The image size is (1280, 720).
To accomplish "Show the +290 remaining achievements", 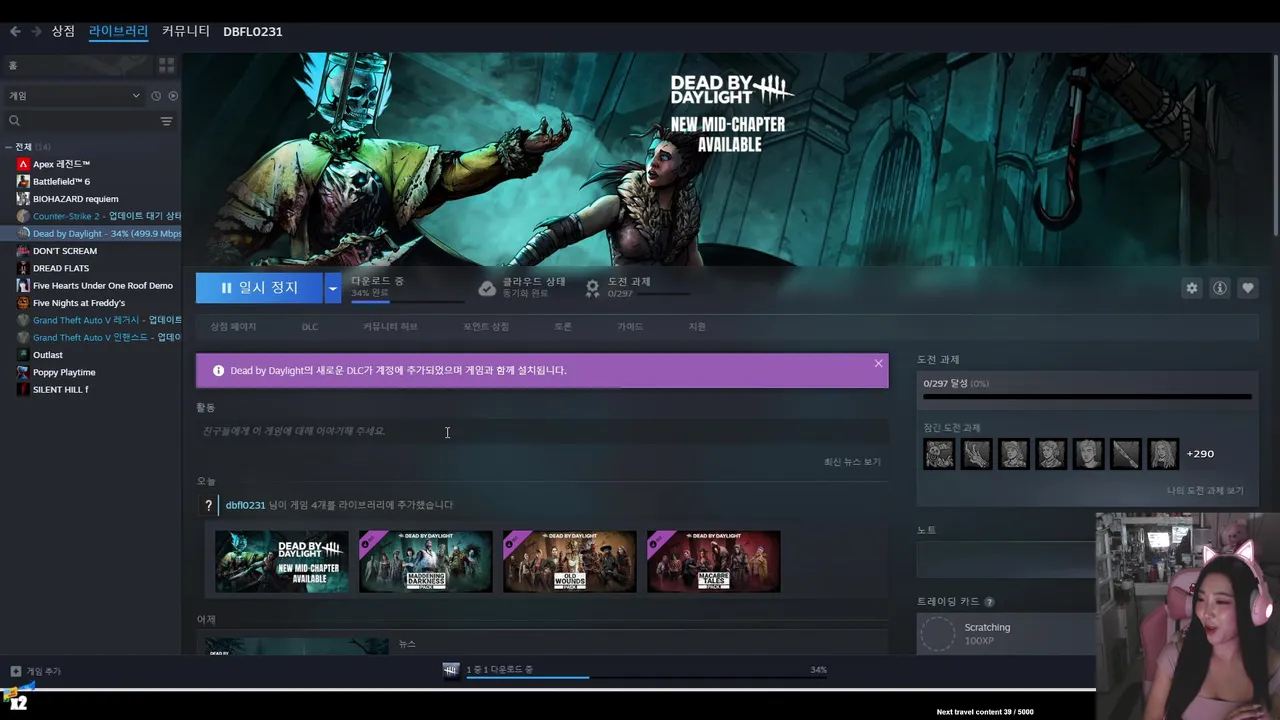I will coord(1200,454).
